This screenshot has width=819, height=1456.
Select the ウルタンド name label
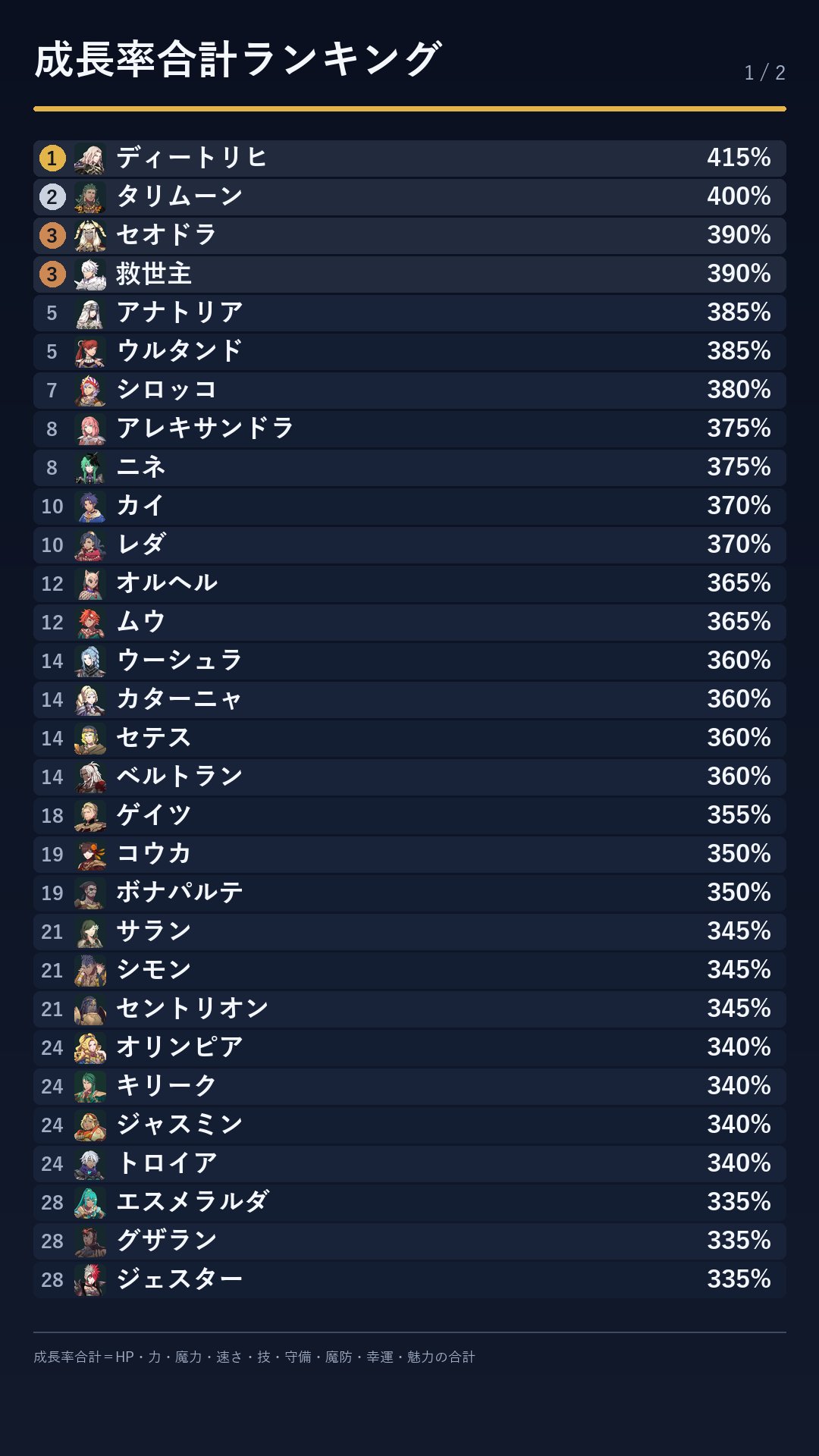[x=180, y=351]
